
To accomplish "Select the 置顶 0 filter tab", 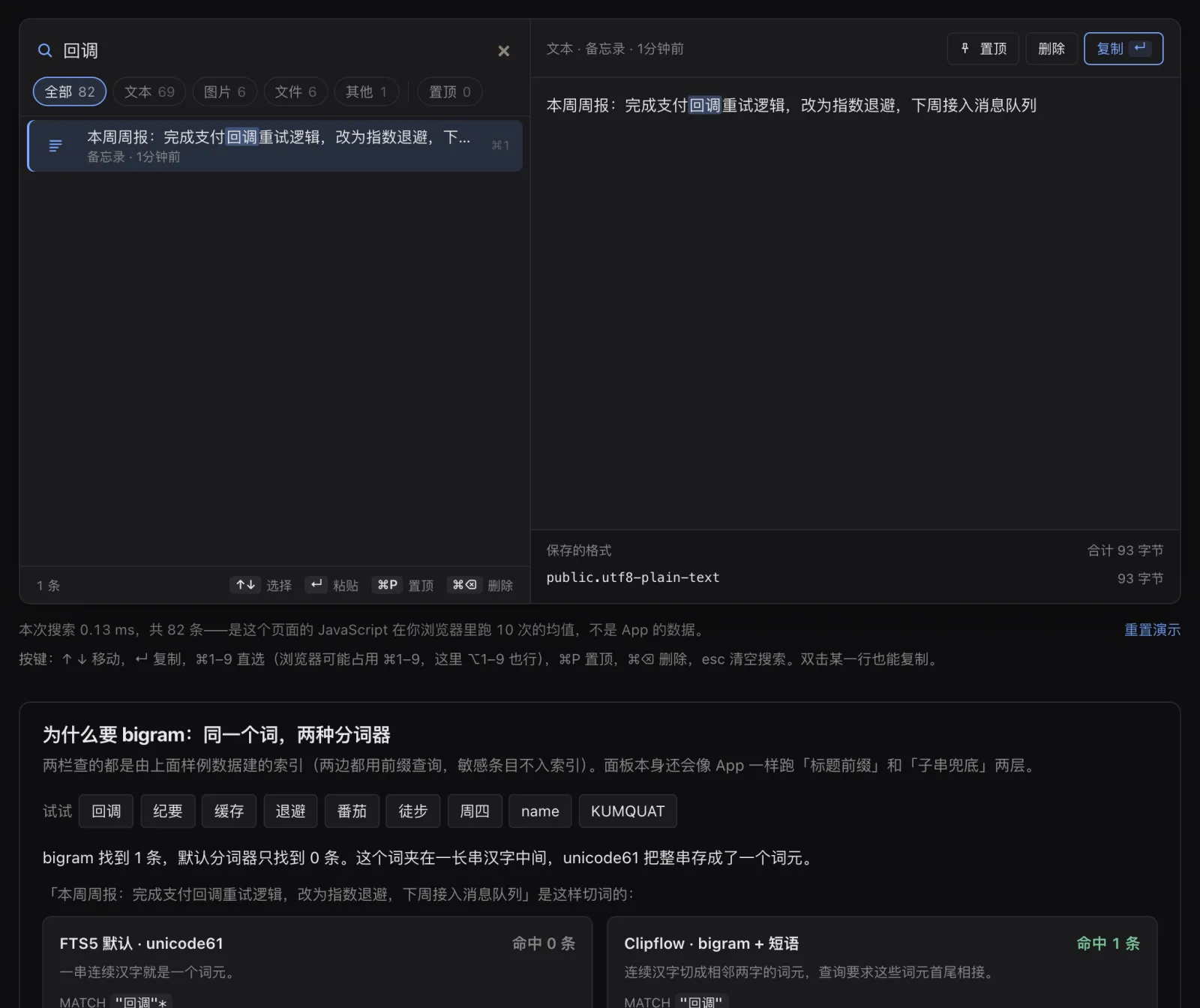I will [449, 91].
